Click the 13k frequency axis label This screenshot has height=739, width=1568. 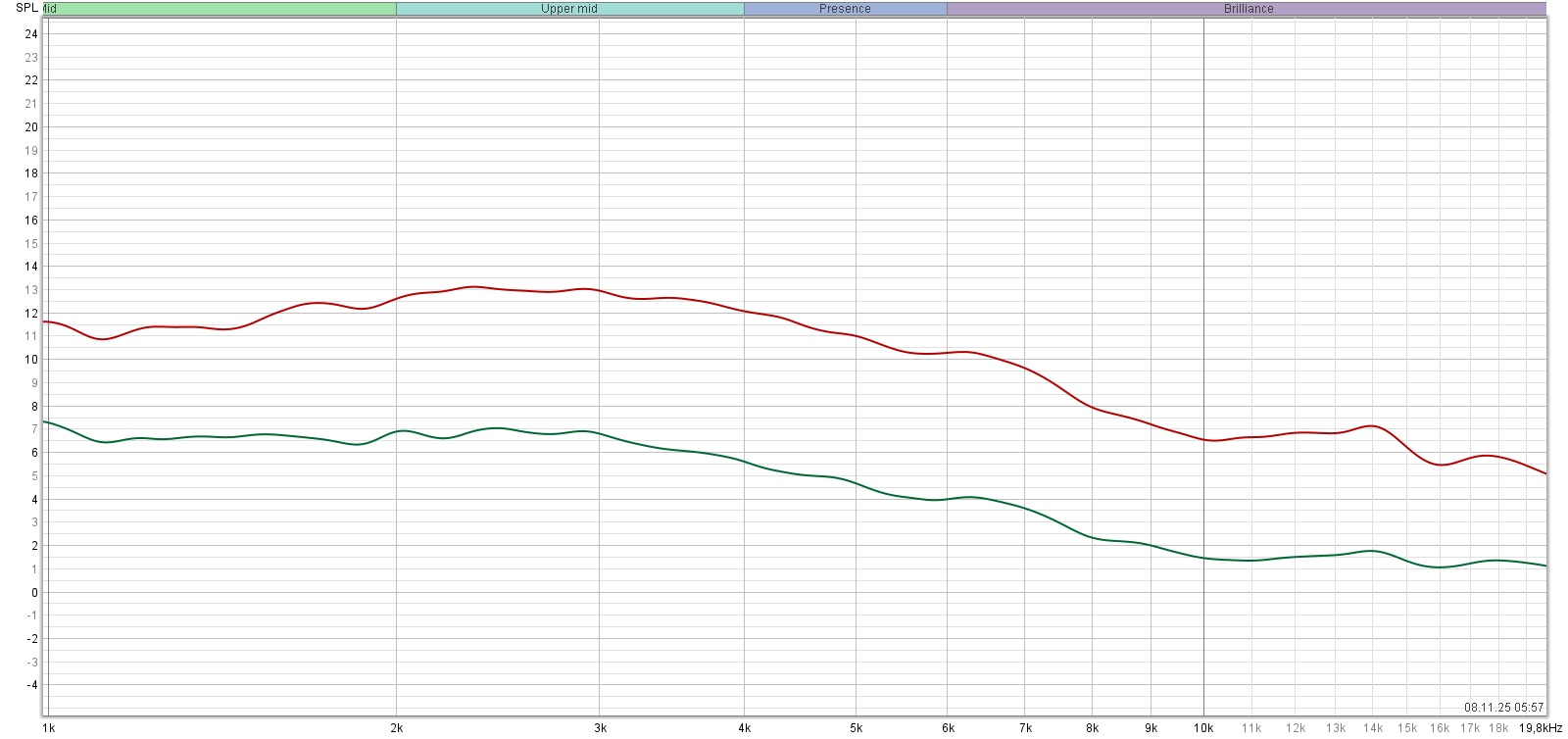(x=1336, y=728)
